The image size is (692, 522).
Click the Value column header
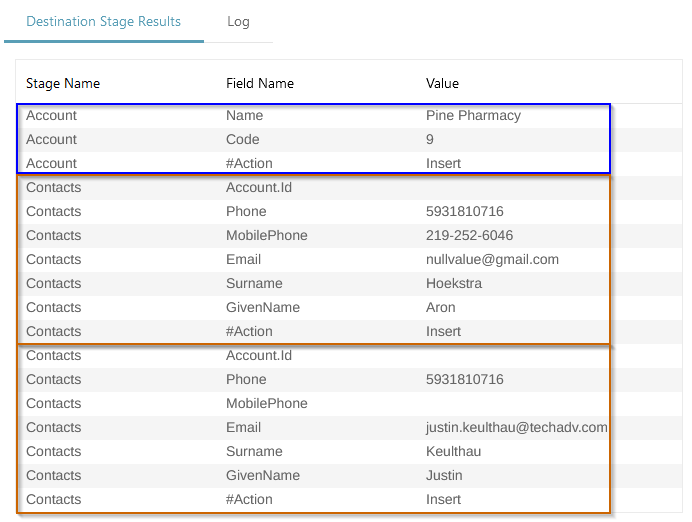coord(442,83)
